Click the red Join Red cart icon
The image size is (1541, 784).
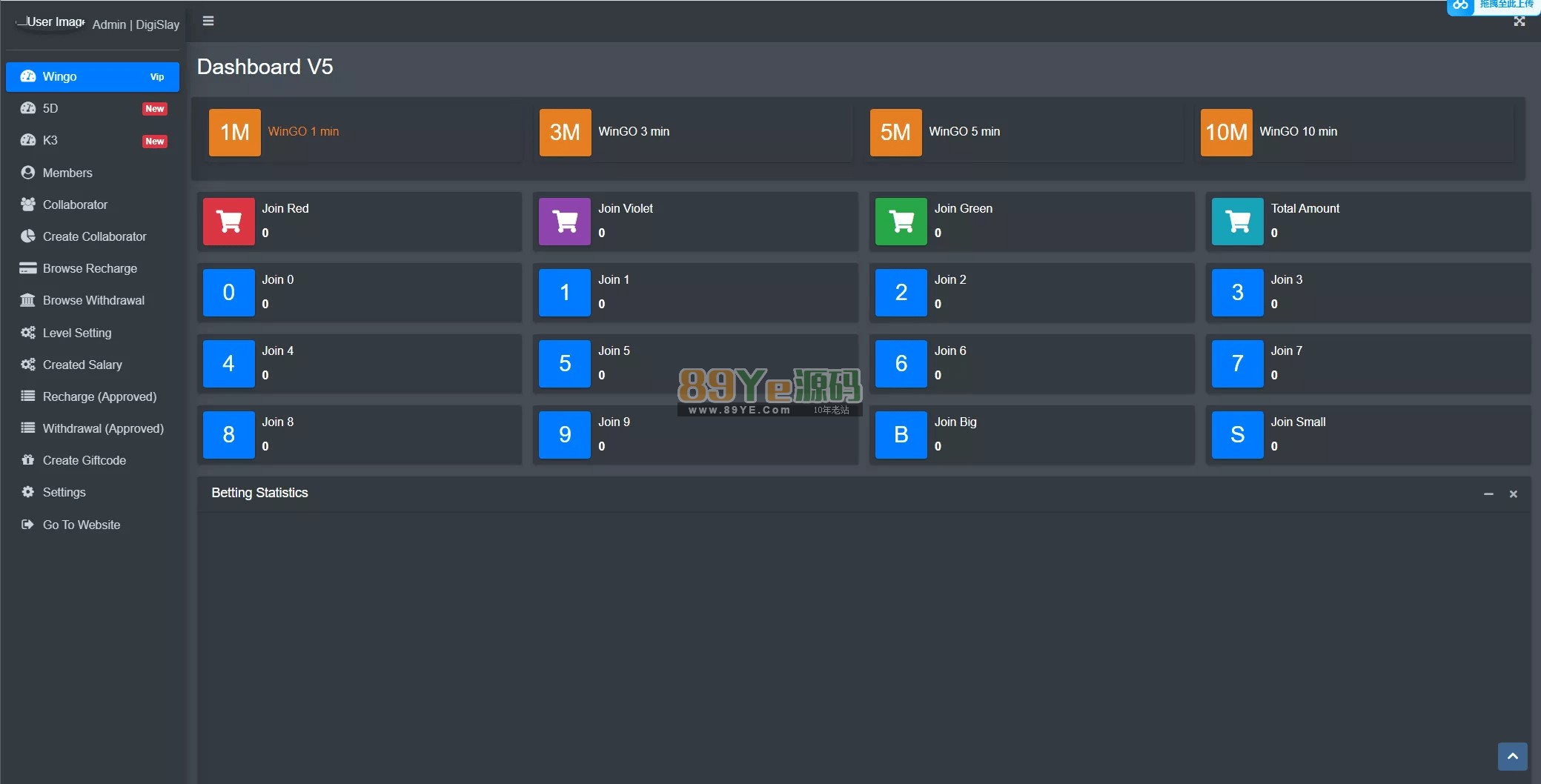(229, 221)
